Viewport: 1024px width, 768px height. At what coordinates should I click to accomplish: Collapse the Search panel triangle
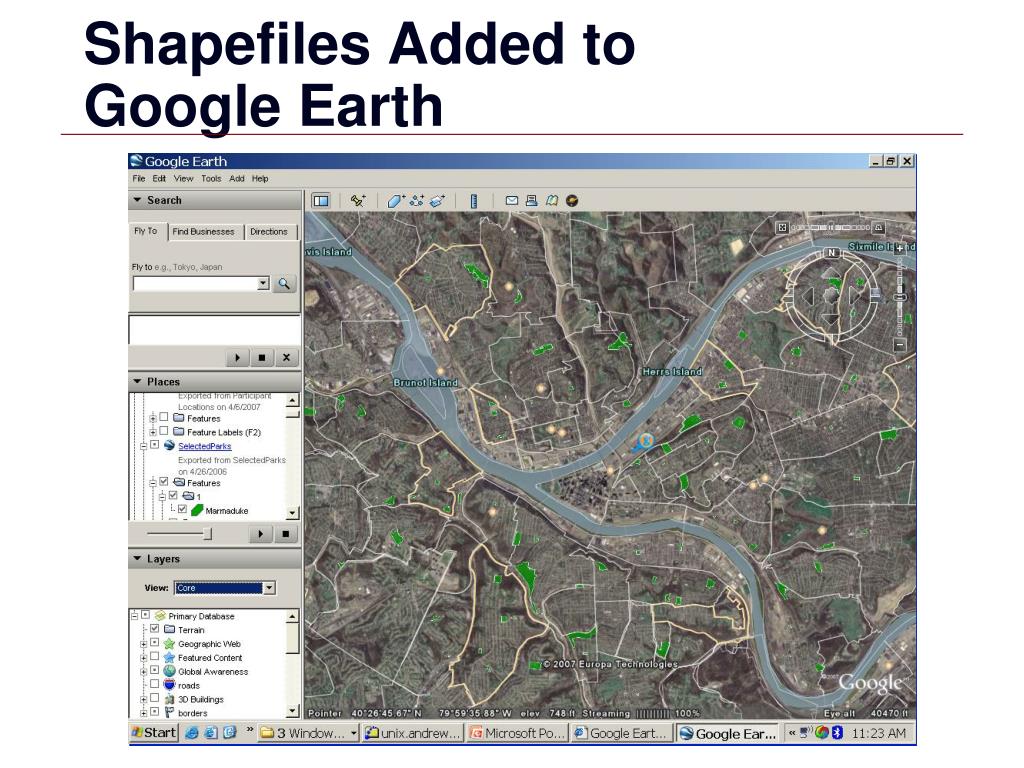pos(138,200)
